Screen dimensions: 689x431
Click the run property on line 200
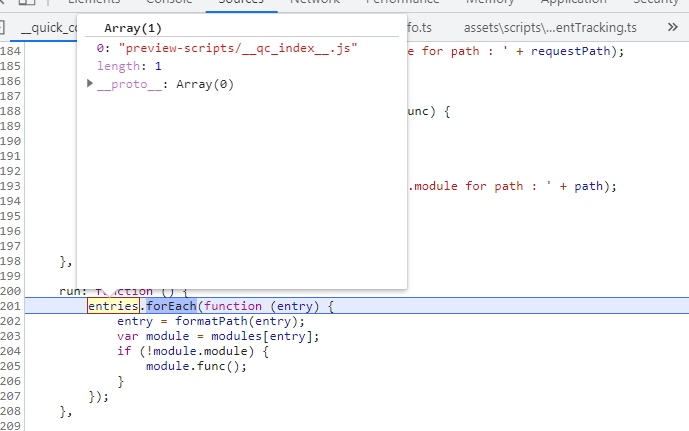click(x=70, y=291)
